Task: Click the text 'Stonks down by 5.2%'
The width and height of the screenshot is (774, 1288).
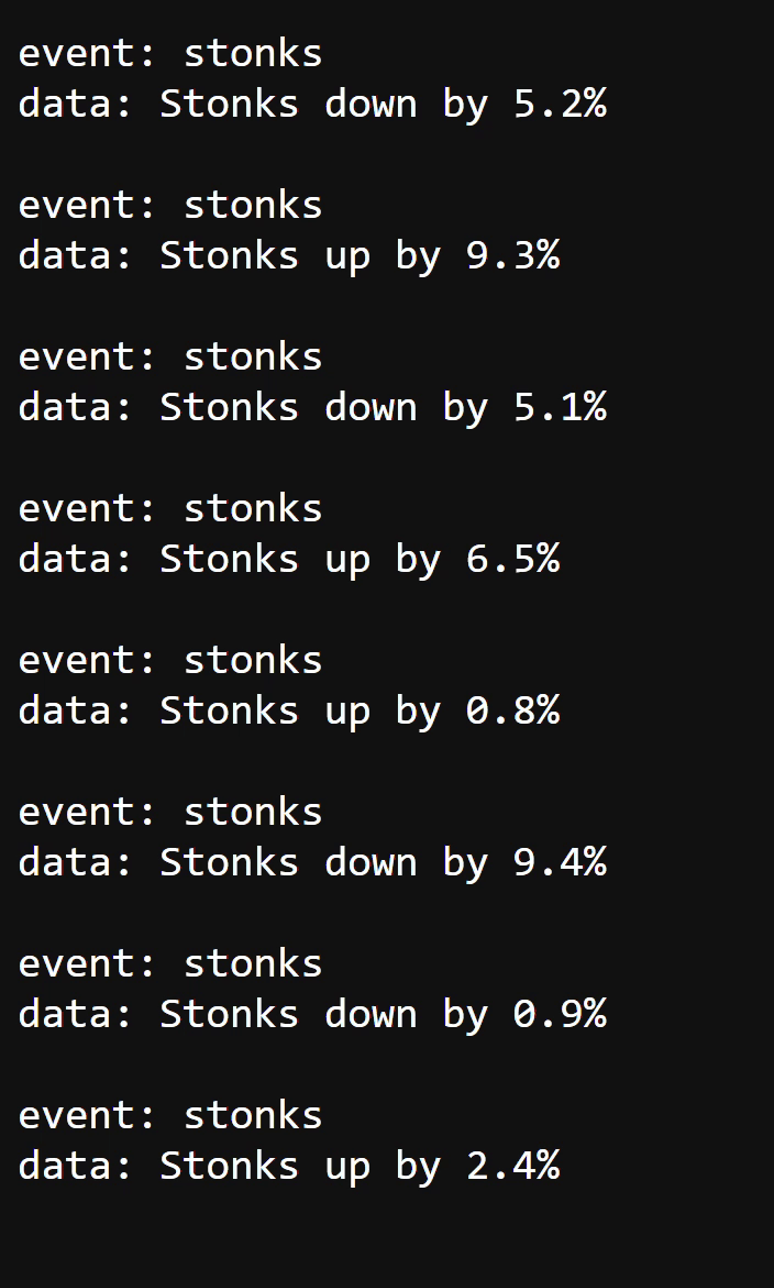Action: coord(382,104)
